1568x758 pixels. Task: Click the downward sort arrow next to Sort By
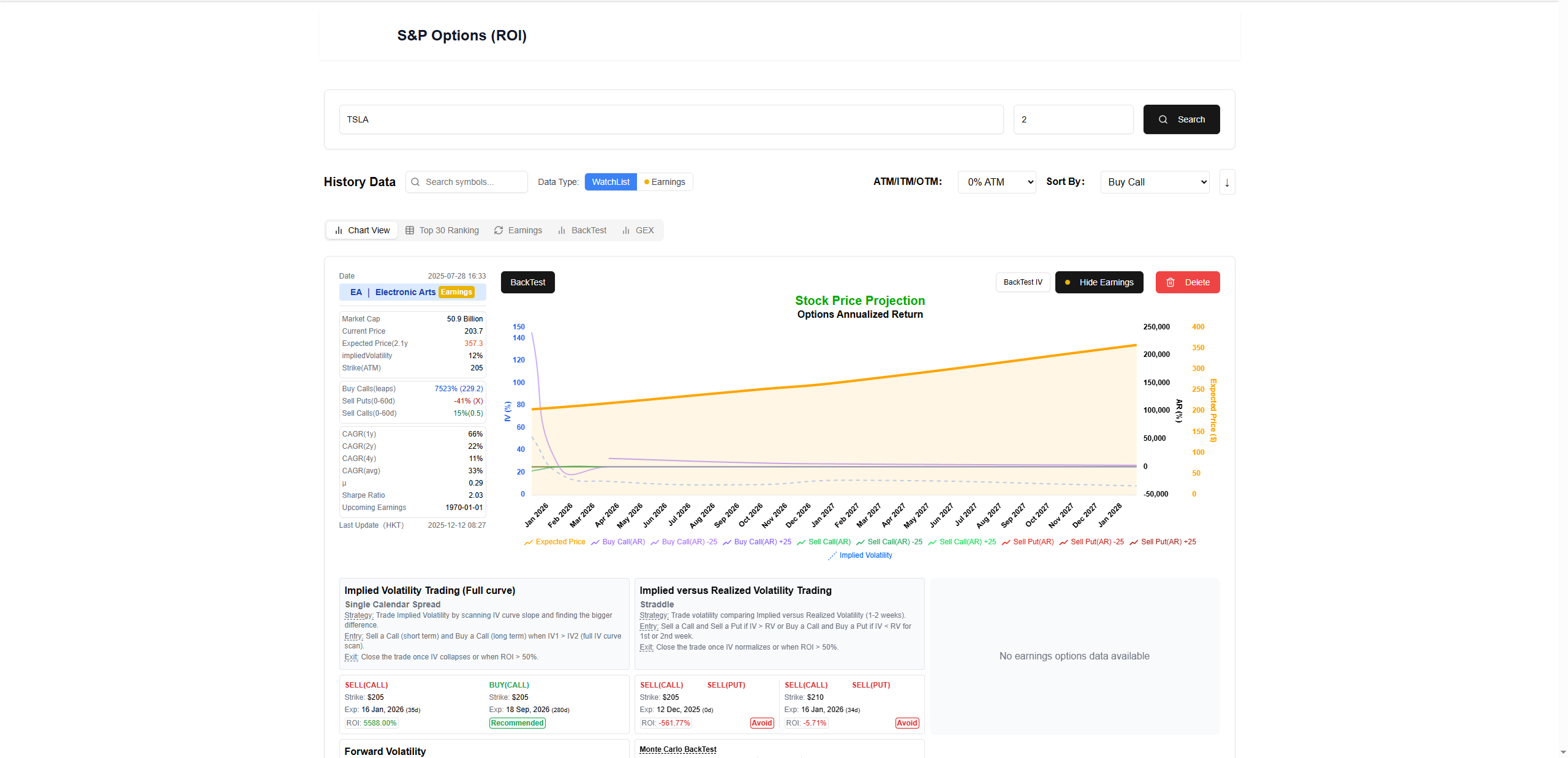coord(1227,182)
